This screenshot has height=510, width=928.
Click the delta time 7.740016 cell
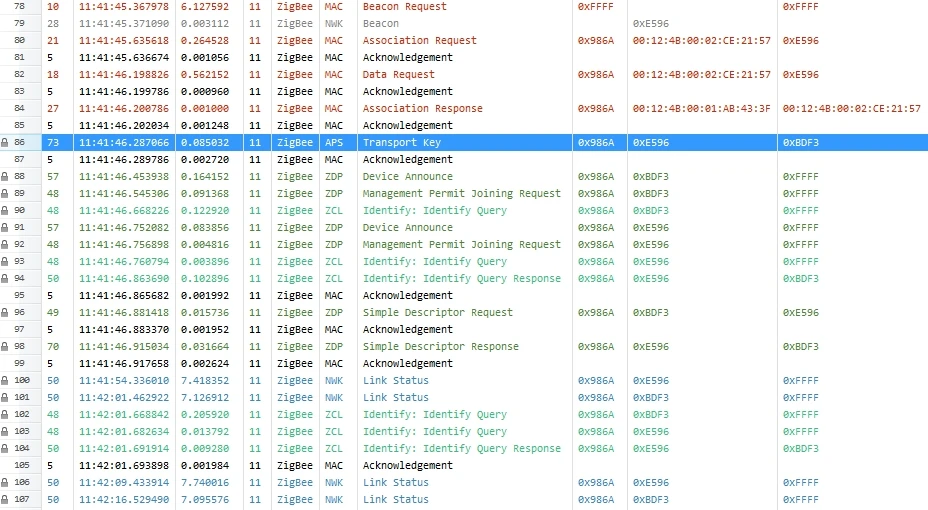click(205, 483)
